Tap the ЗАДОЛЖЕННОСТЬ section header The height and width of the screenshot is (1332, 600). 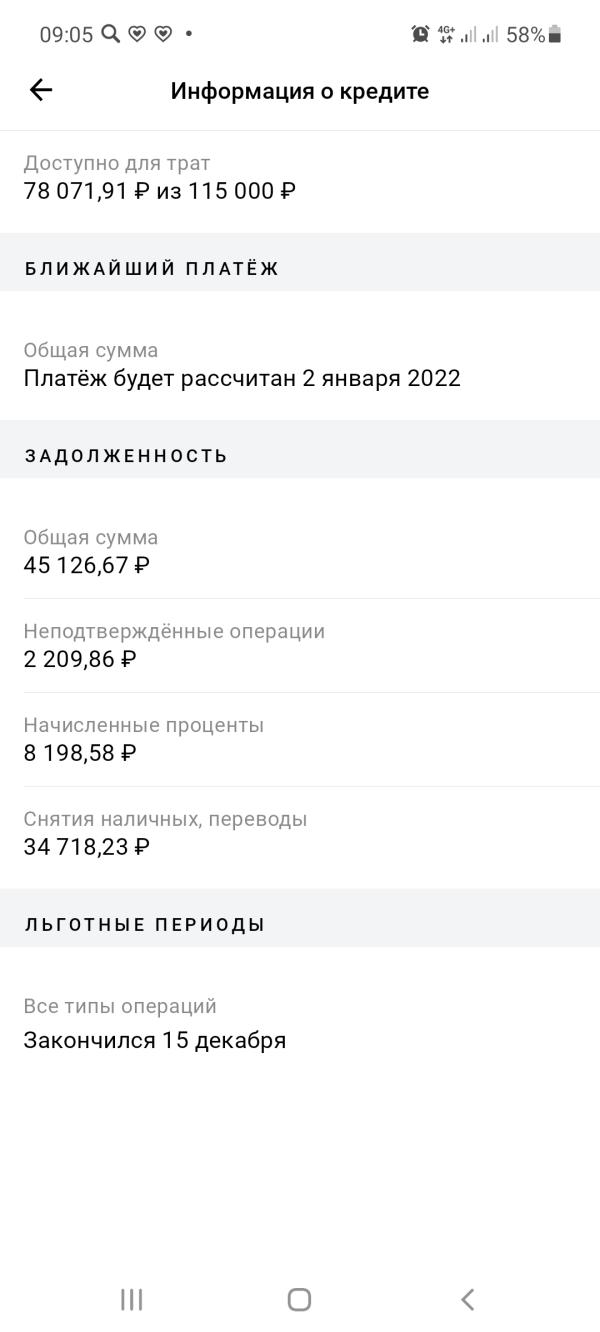tap(126, 456)
